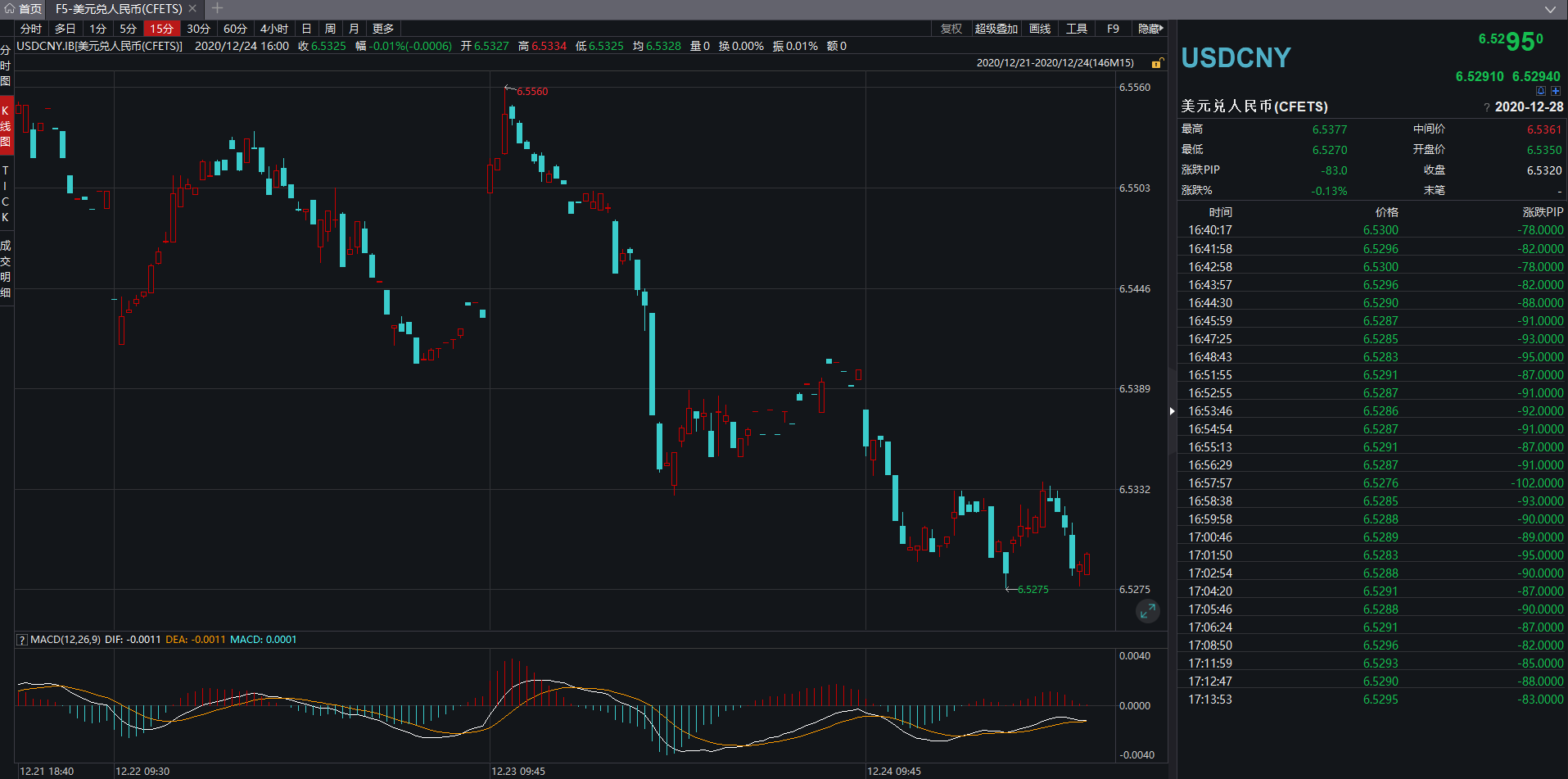The width and height of the screenshot is (1568, 779).
Task: Click the USDCNY.IB[美元兑人民币(CFETS)] chart title
Action: [100, 47]
